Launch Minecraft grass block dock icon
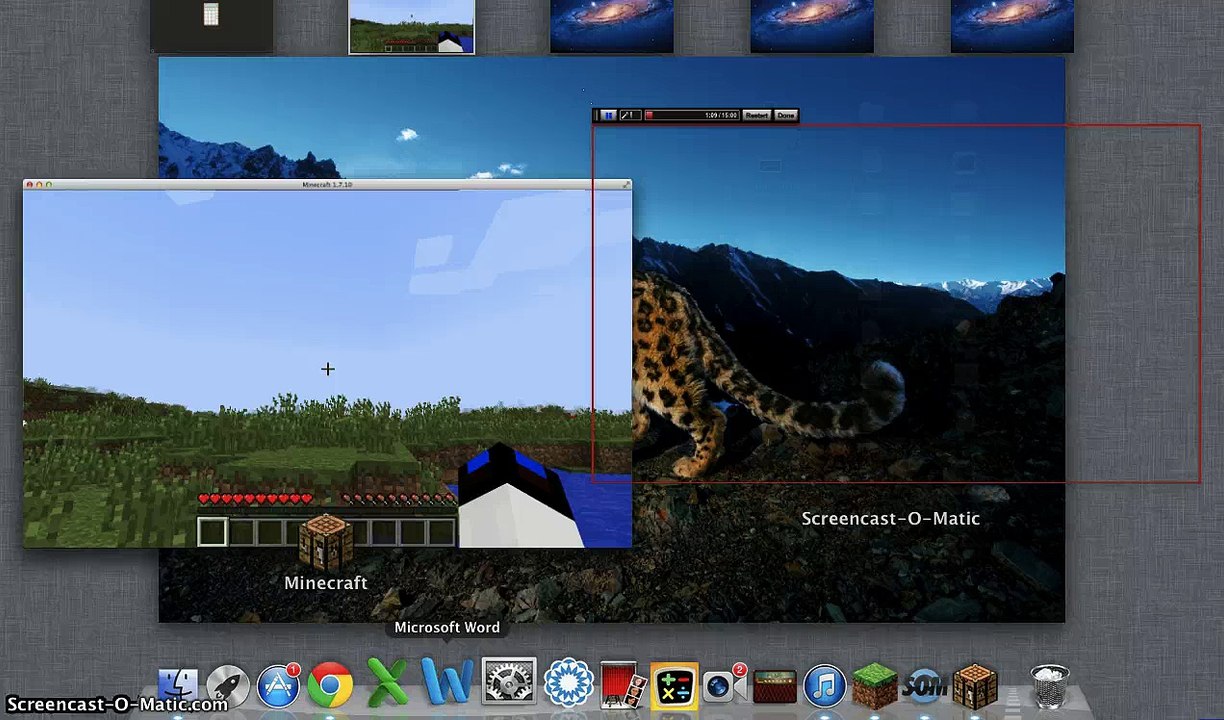 coord(875,686)
